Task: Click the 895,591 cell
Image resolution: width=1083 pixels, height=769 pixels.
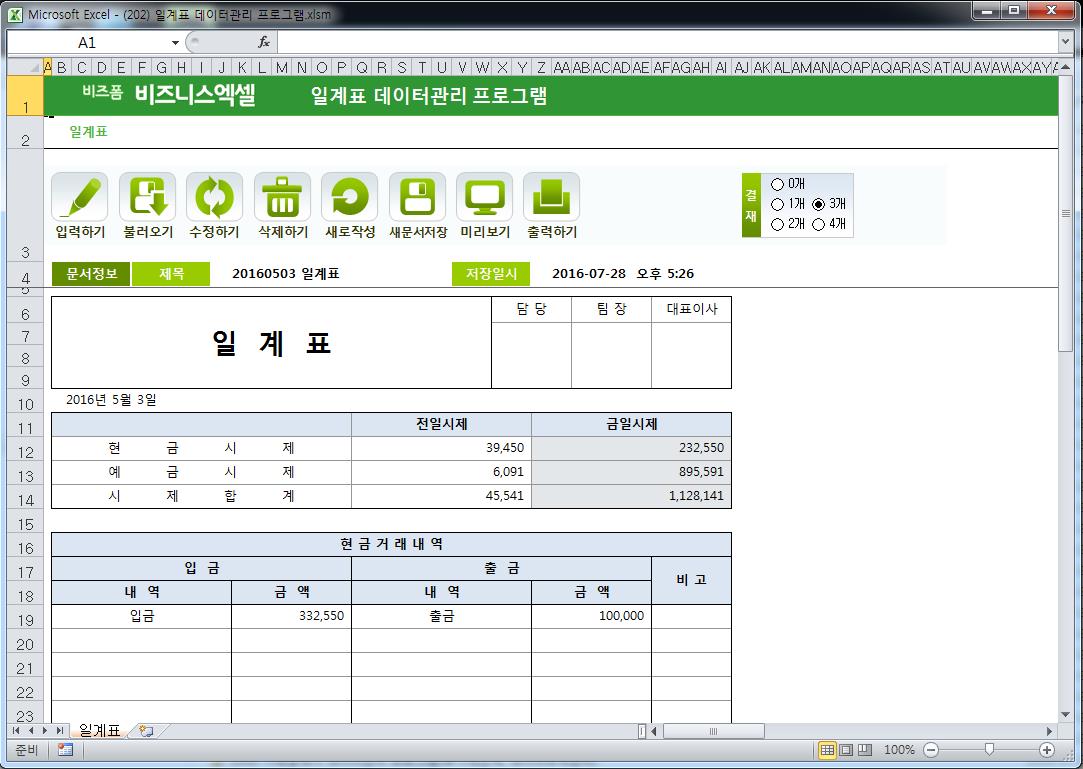Action: [x=631, y=472]
